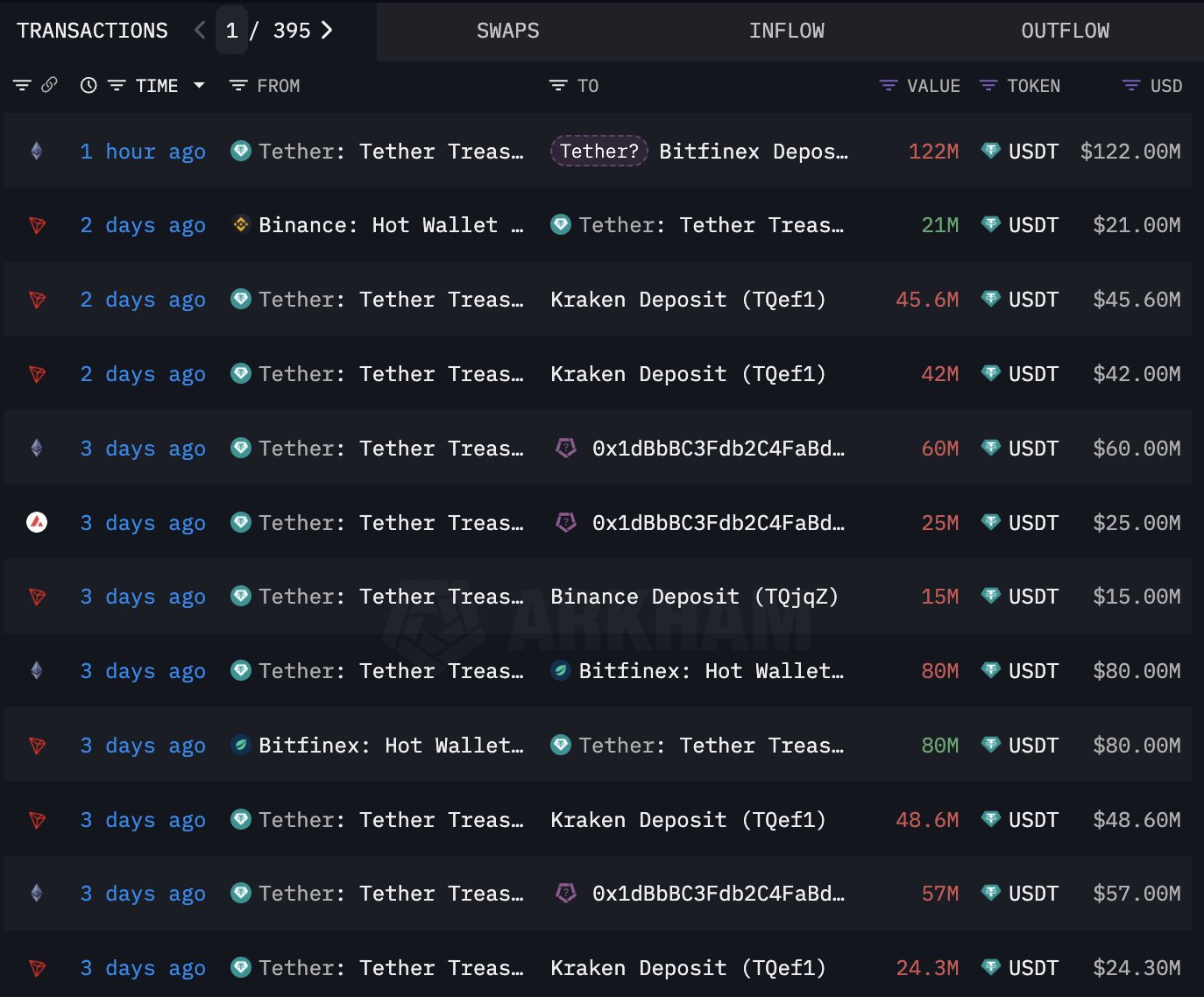Open the TO column filter icon
The image size is (1204, 997).
click(x=558, y=86)
